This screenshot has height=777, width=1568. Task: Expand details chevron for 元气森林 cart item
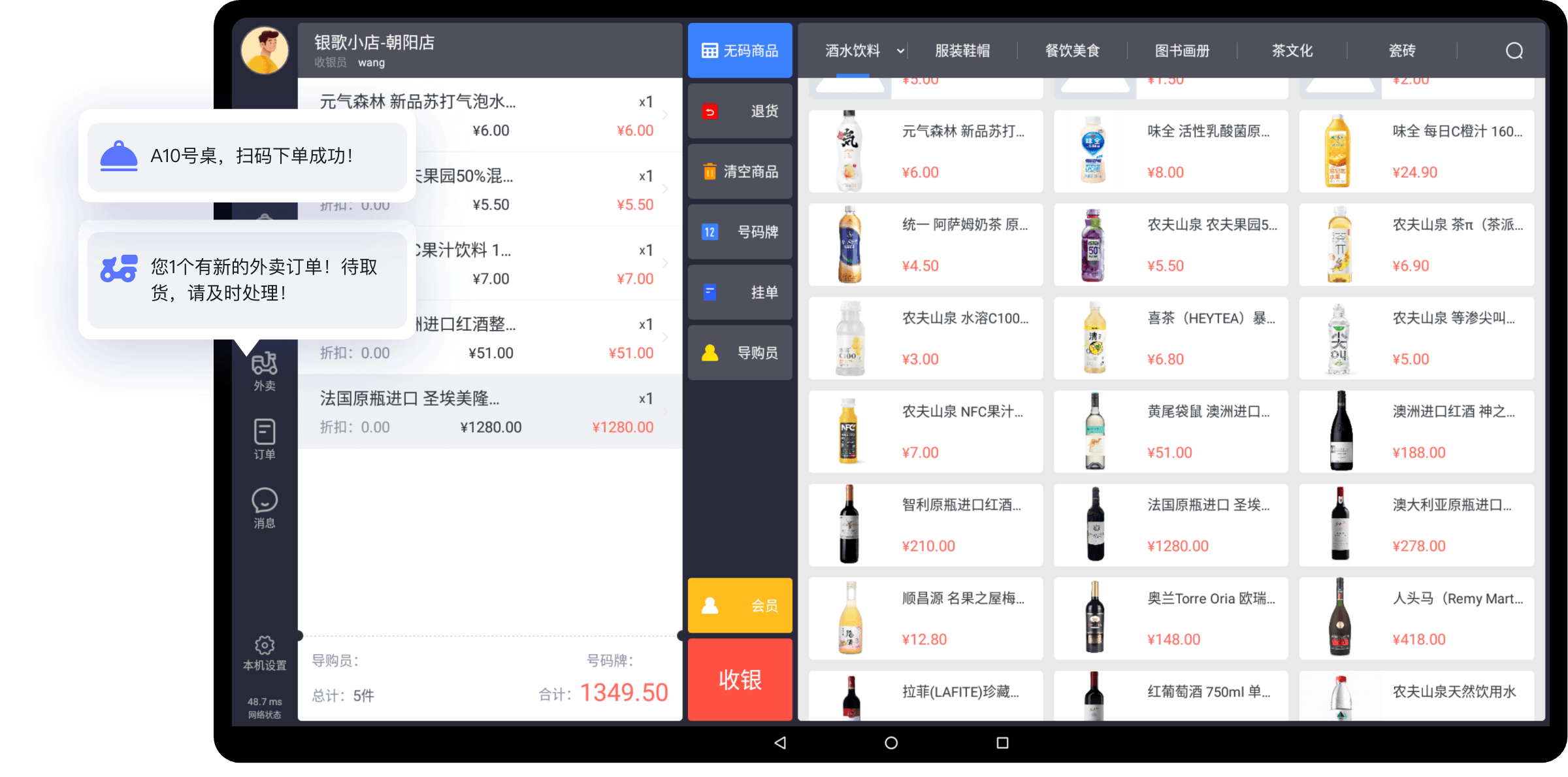(x=666, y=115)
